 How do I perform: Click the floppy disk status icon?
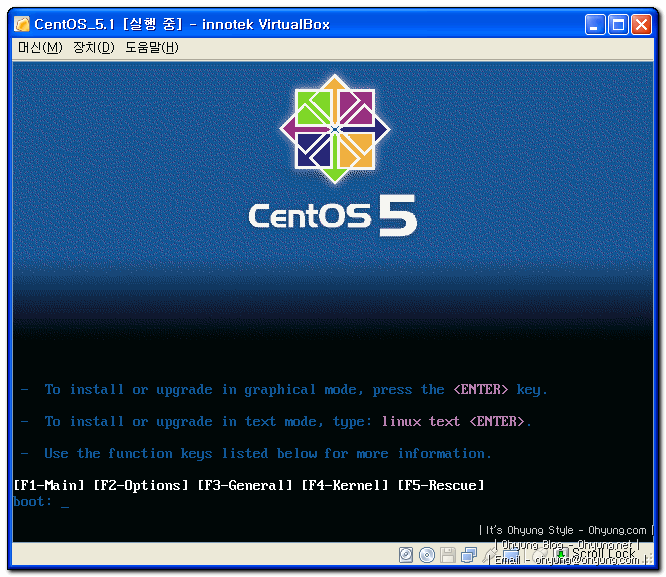448,555
